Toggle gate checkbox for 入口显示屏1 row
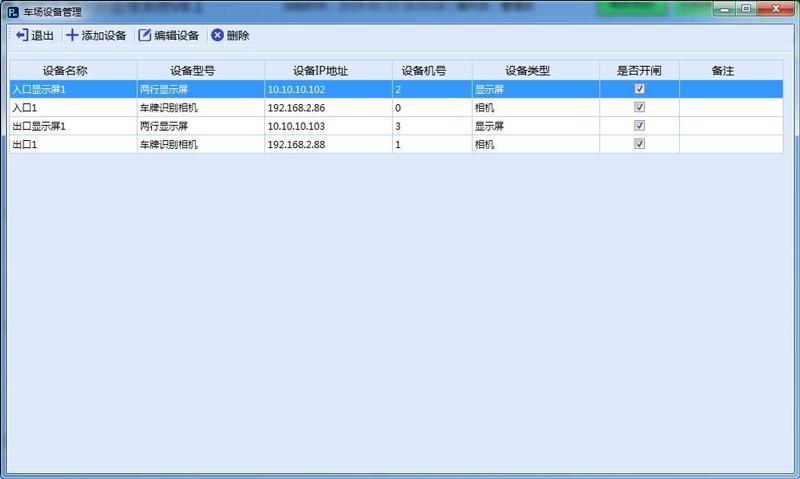 pyautogui.click(x=640, y=89)
